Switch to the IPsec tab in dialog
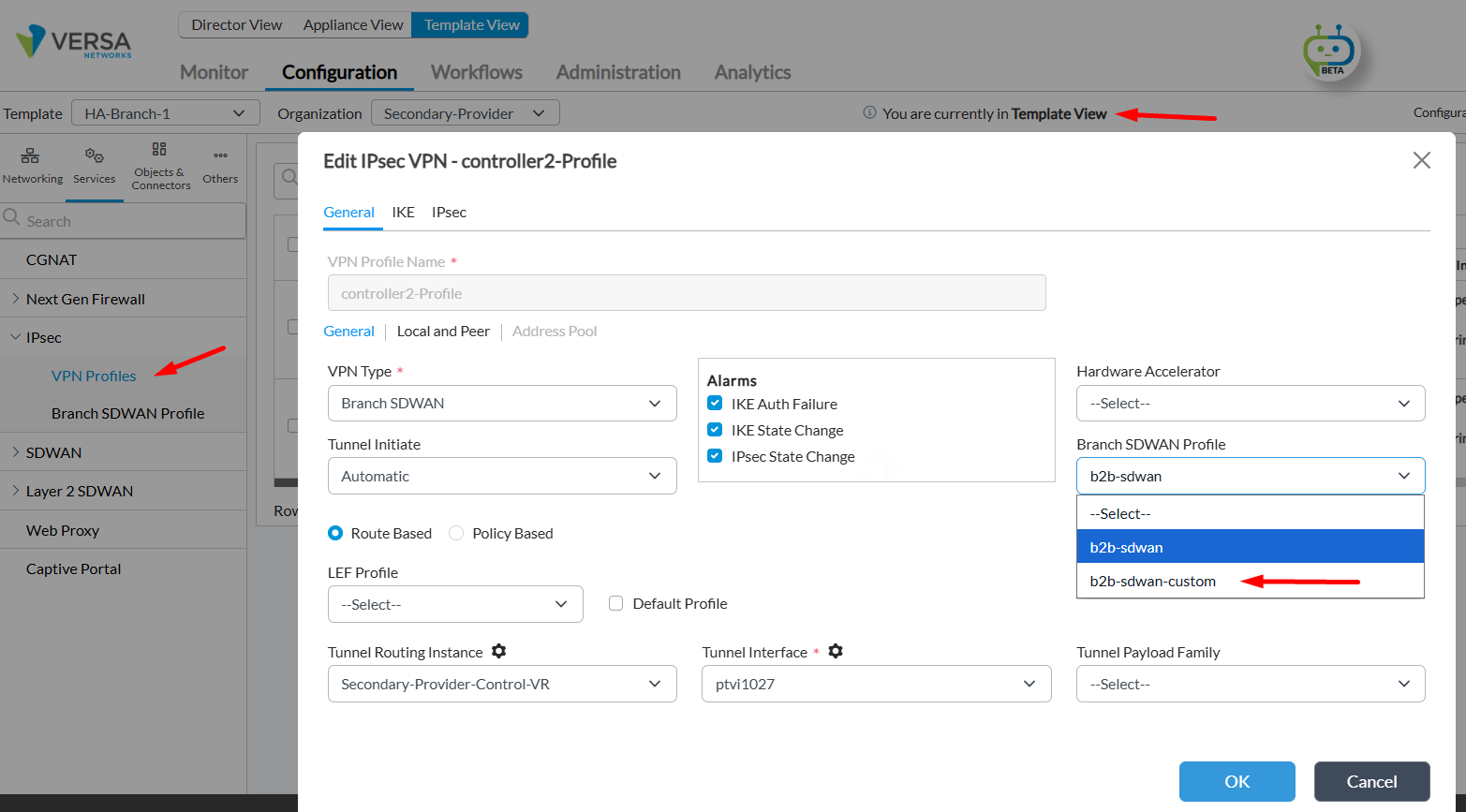Image resolution: width=1466 pixels, height=812 pixels. tap(449, 212)
